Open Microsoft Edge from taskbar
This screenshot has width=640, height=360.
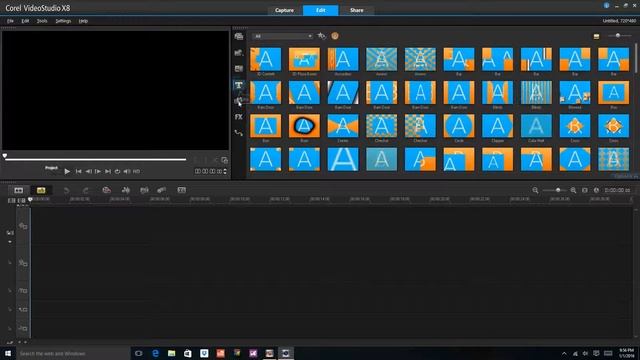pos(155,353)
